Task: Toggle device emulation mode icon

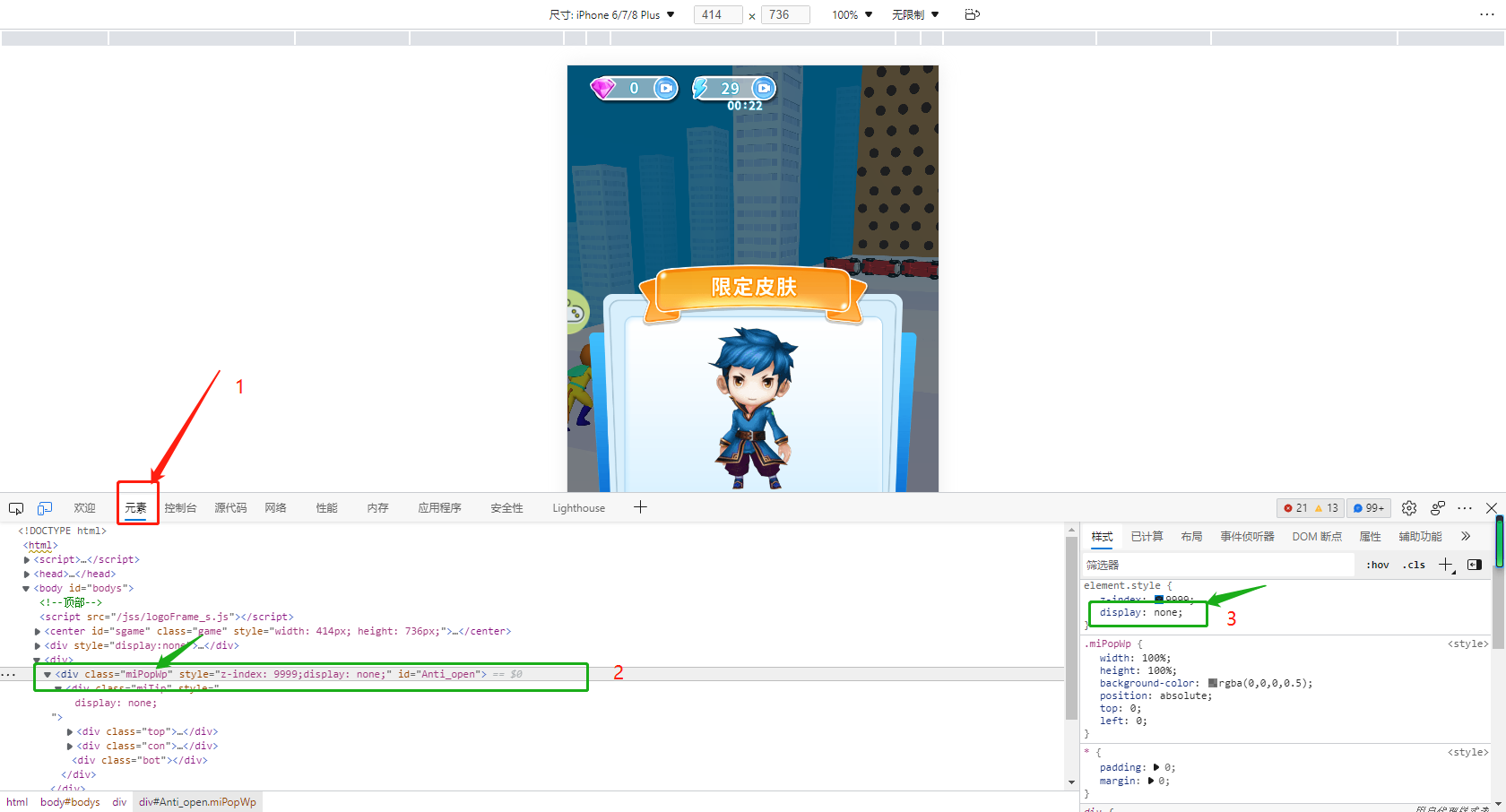Action: click(45, 508)
